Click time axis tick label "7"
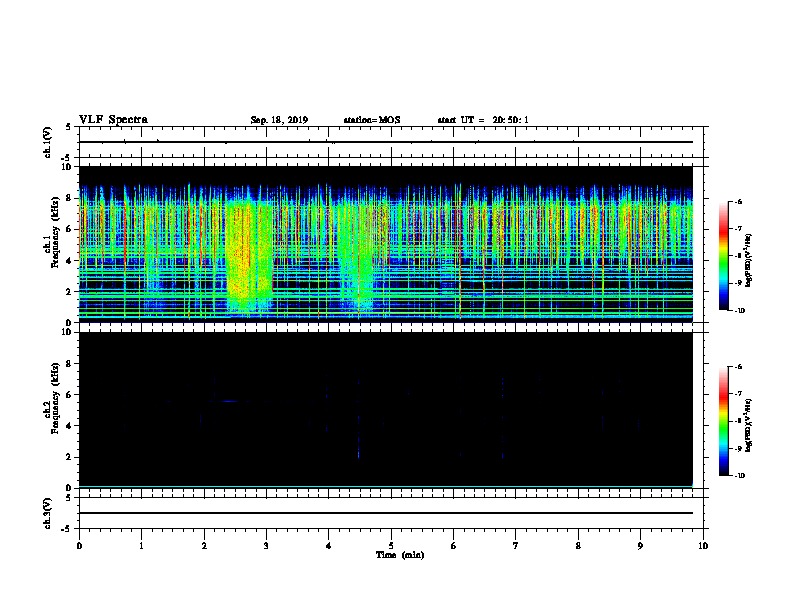This screenshot has height=612, width=792. coord(516,546)
